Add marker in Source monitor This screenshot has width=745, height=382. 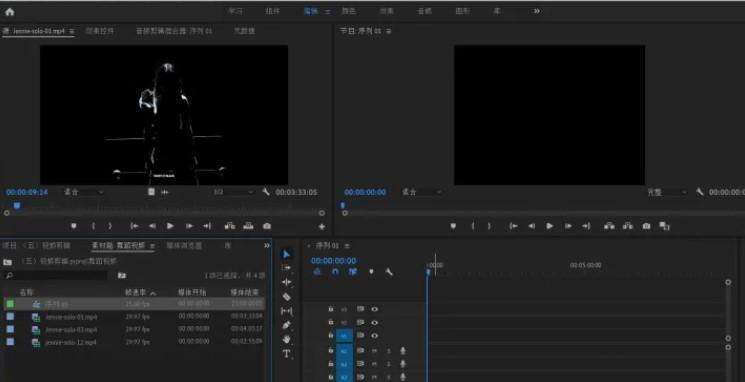click(74, 226)
